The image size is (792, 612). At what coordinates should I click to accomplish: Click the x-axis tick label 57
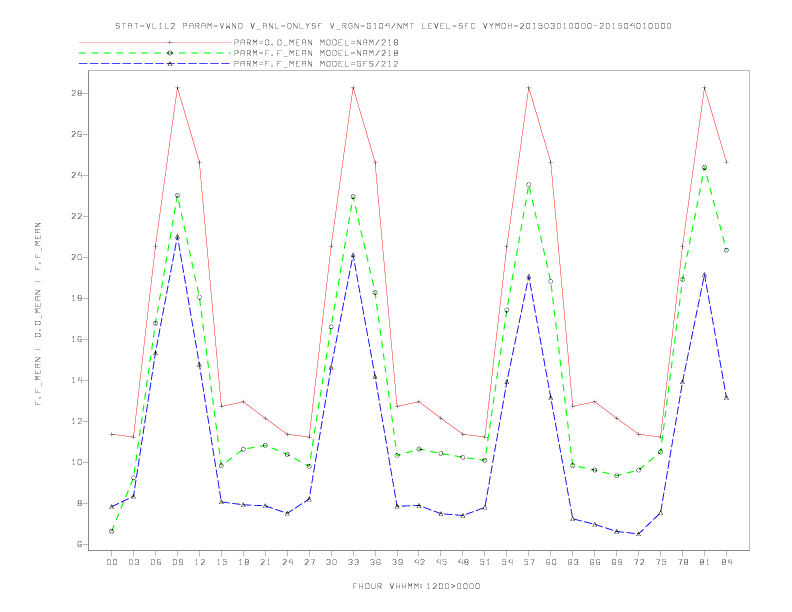click(x=529, y=562)
